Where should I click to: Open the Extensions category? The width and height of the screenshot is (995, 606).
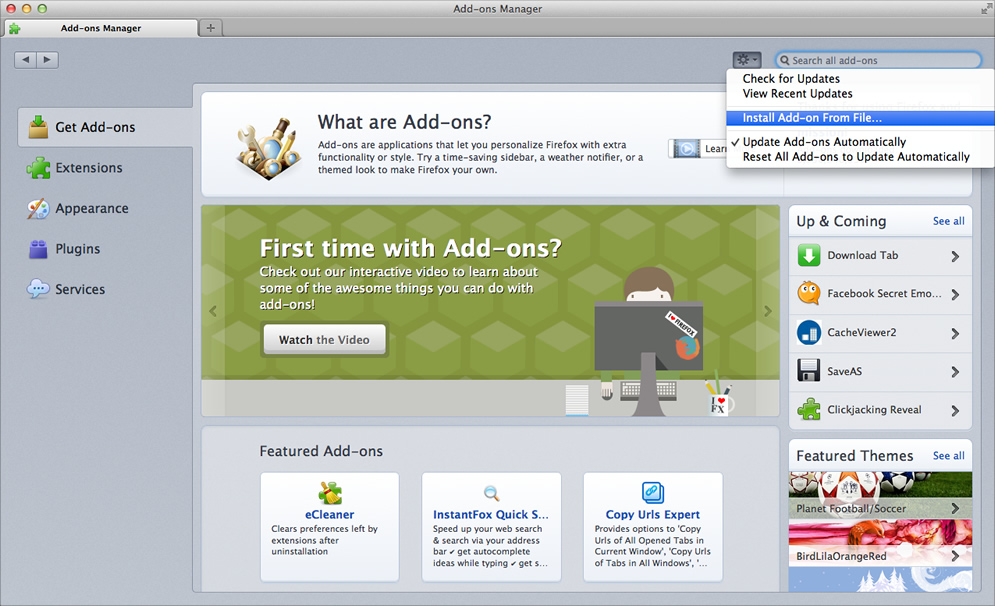[105, 168]
